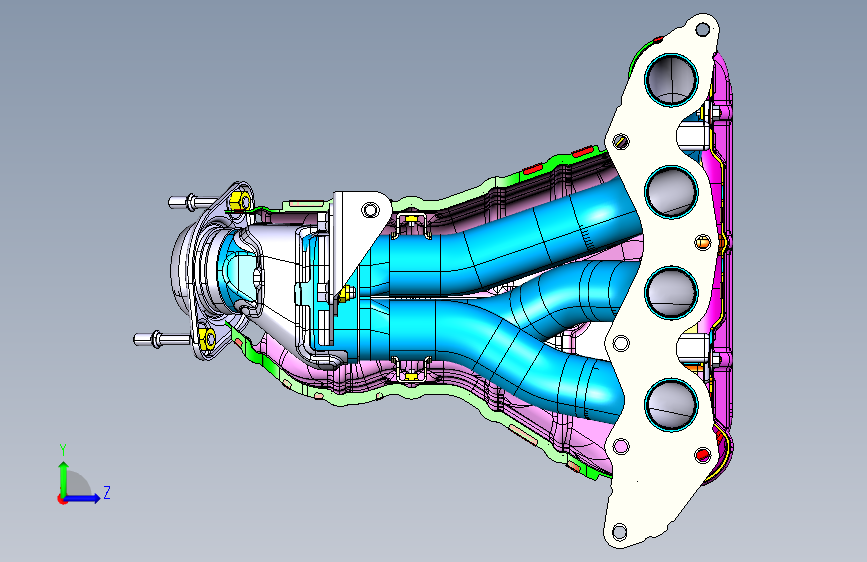867x562 pixels.
Task: Select the lower yellow nut on the outlet flange
Action: [x=208, y=337]
